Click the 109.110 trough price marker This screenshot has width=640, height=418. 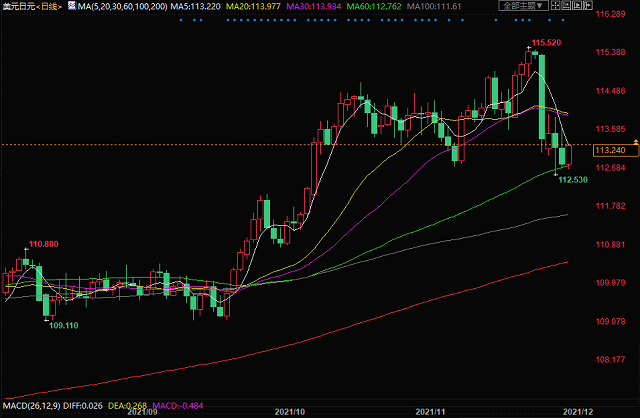63,326
